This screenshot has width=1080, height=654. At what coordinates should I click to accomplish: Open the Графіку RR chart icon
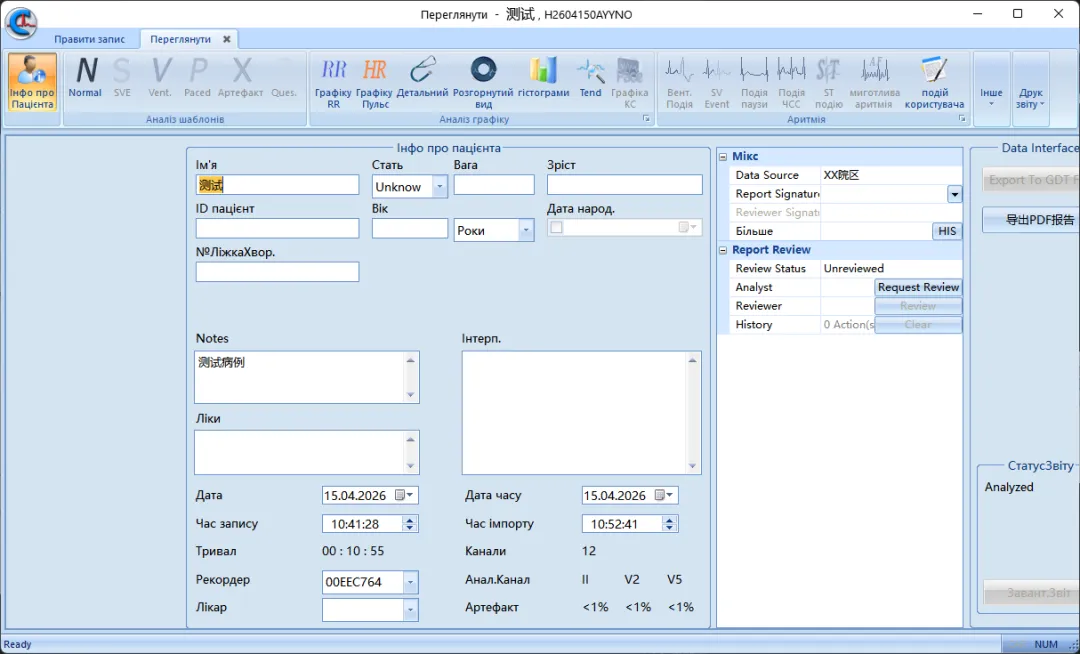pyautogui.click(x=333, y=82)
